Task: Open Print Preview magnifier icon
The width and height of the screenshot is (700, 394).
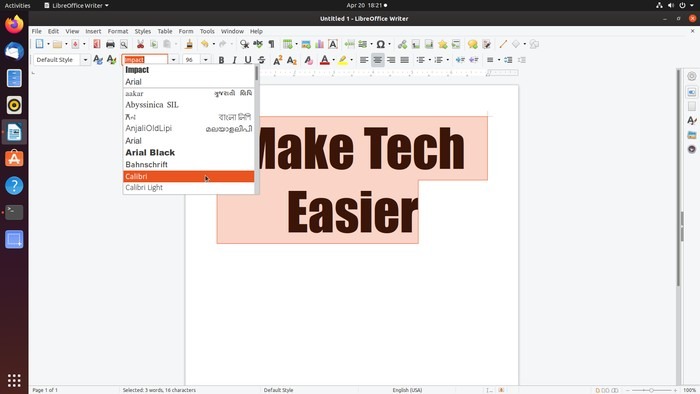Action: click(124, 44)
